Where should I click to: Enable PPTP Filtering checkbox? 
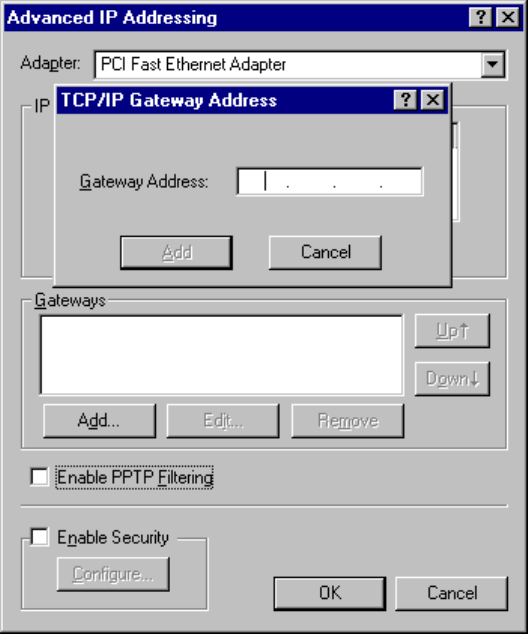pos(39,476)
